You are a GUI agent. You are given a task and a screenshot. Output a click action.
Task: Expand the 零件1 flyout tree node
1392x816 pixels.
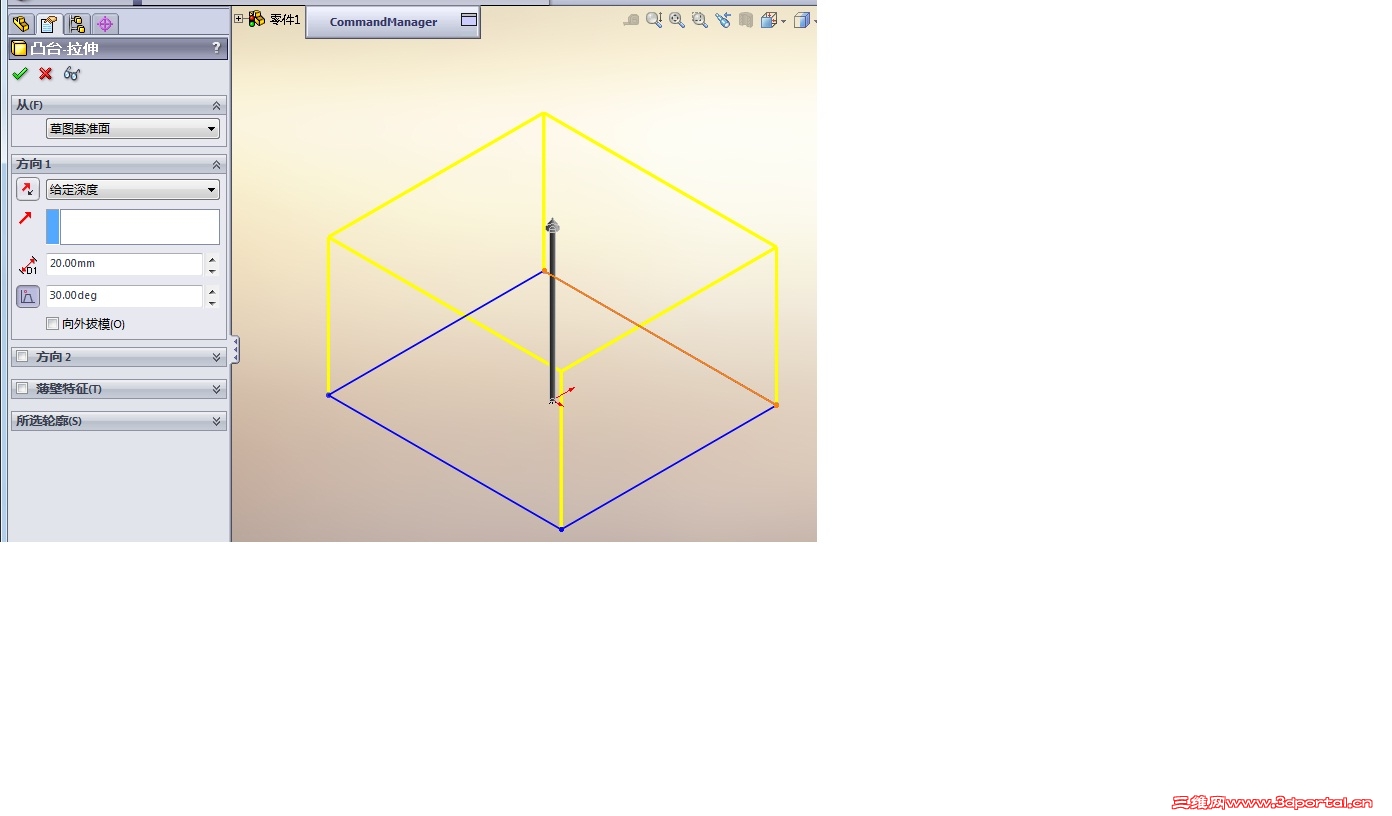pos(239,19)
